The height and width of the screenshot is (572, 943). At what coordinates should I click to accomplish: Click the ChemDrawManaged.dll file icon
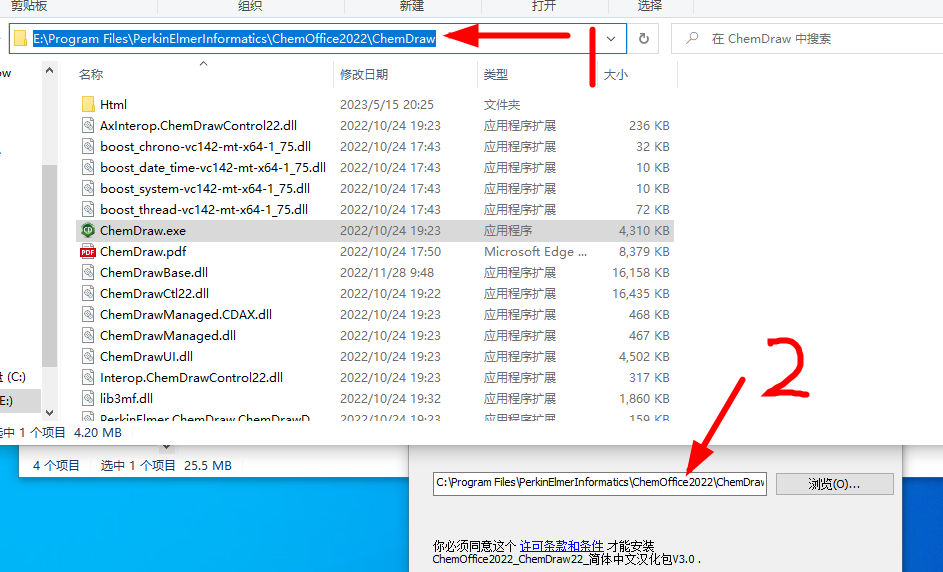point(88,336)
